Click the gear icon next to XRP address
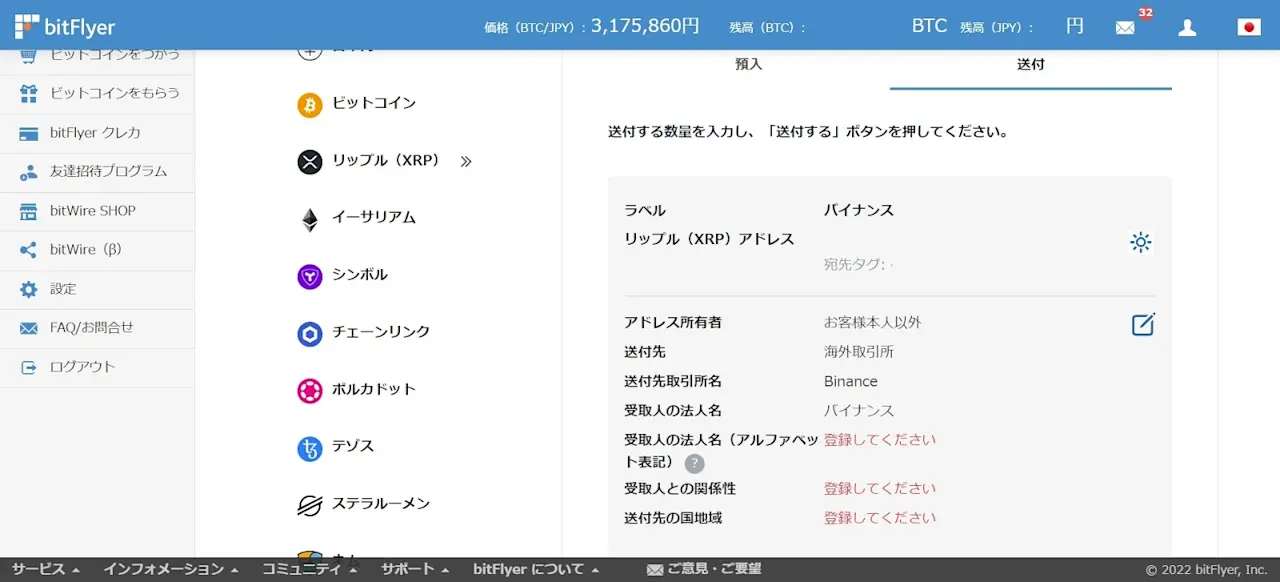The height and width of the screenshot is (582, 1280). pyautogui.click(x=1140, y=242)
